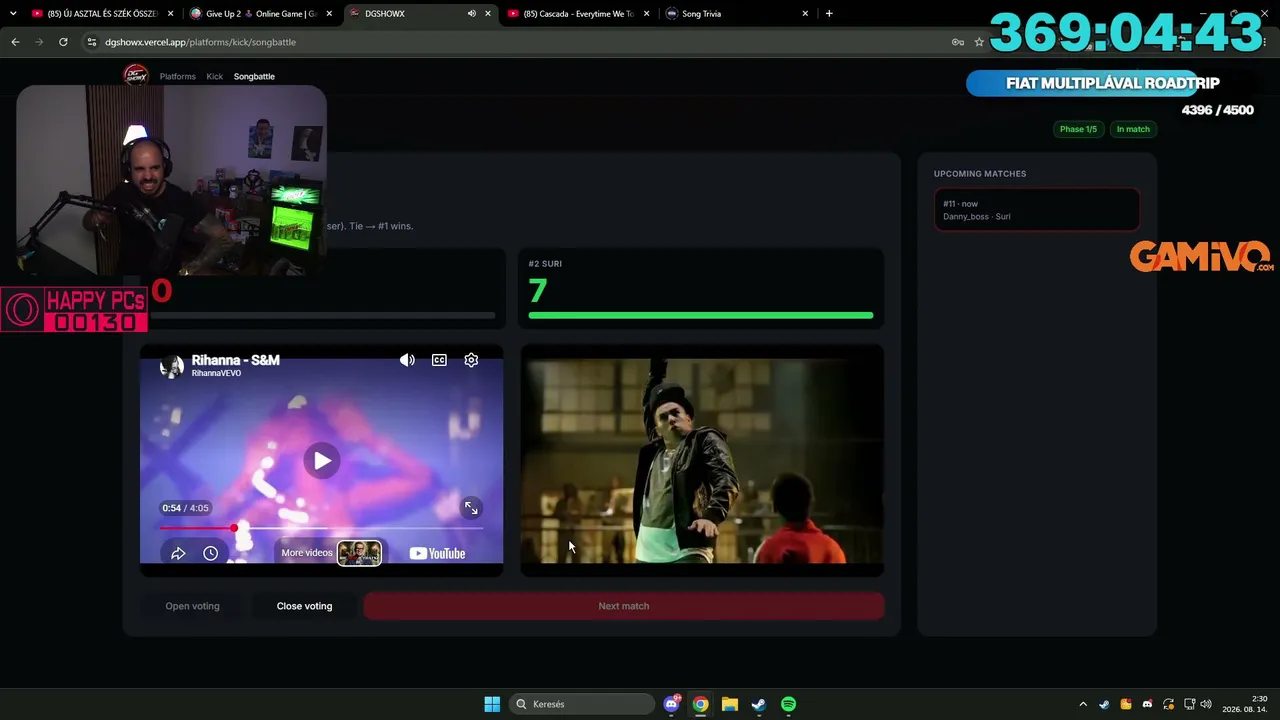Enter fullscreen on the Rihanna video
Image resolution: width=1280 pixels, height=720 pixels.
471,508
